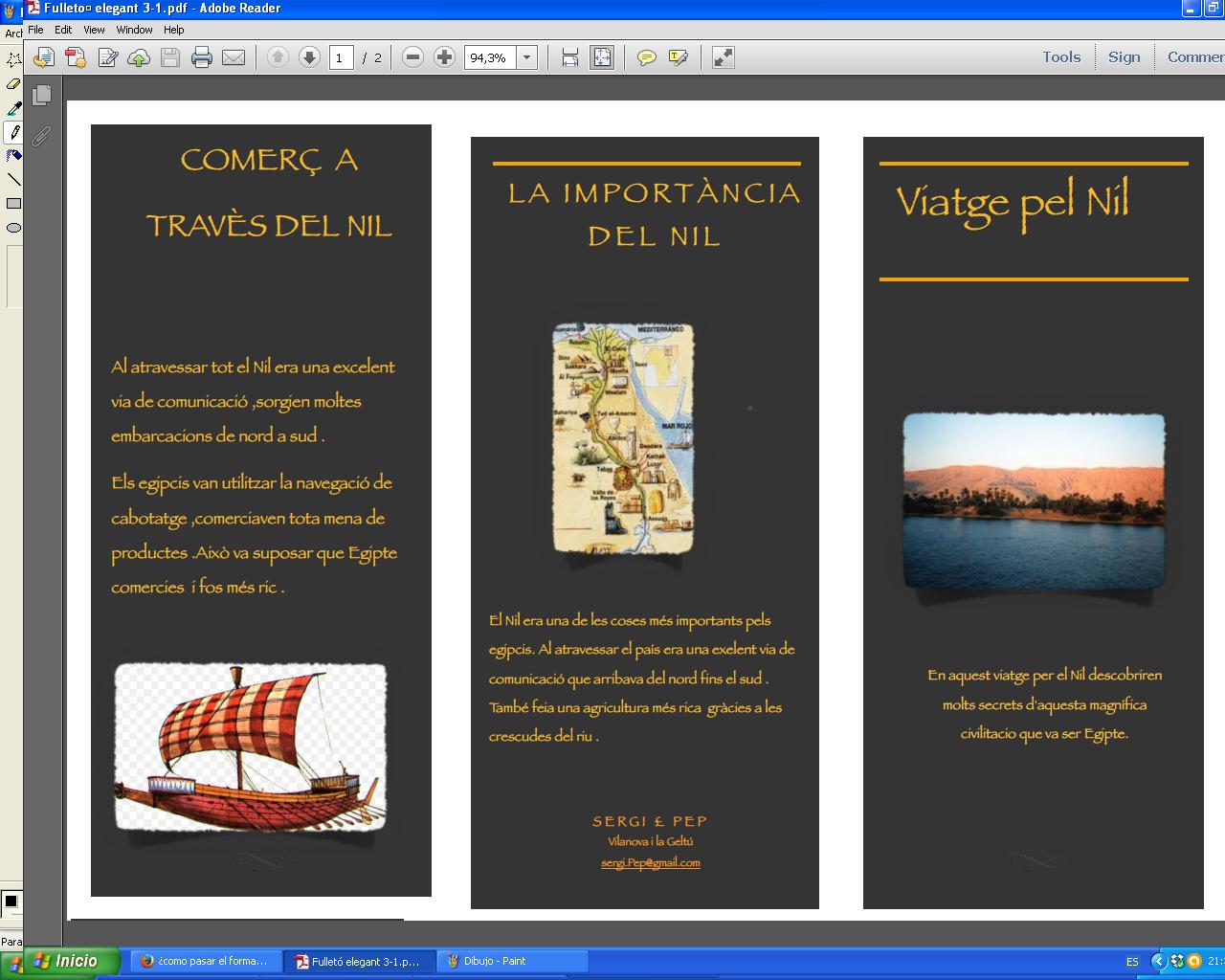Toggle read mode view

point(724,57)
